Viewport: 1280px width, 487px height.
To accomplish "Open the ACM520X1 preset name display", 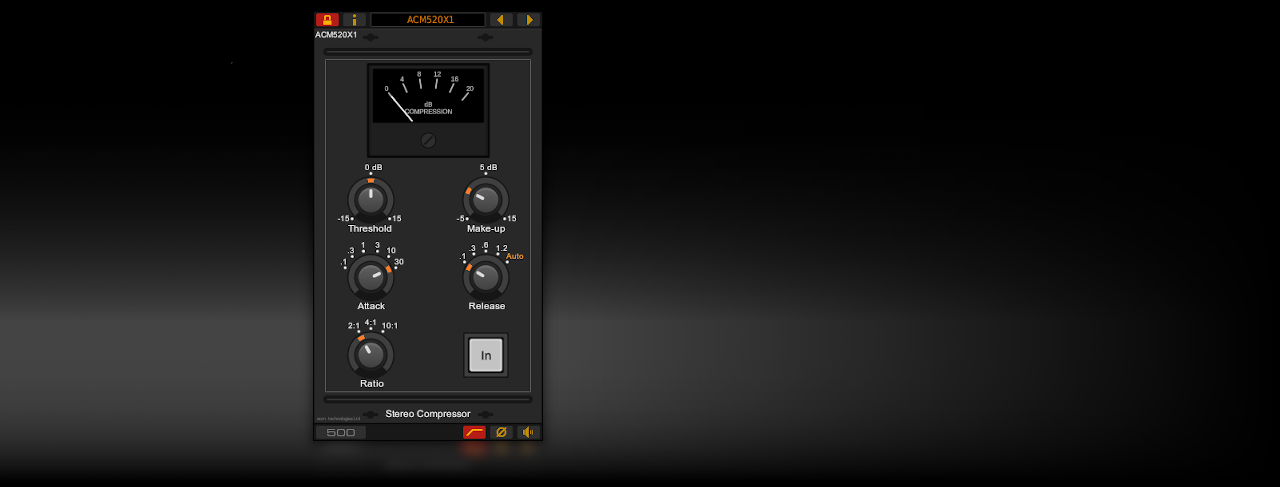I will click(x=428, y=20).
